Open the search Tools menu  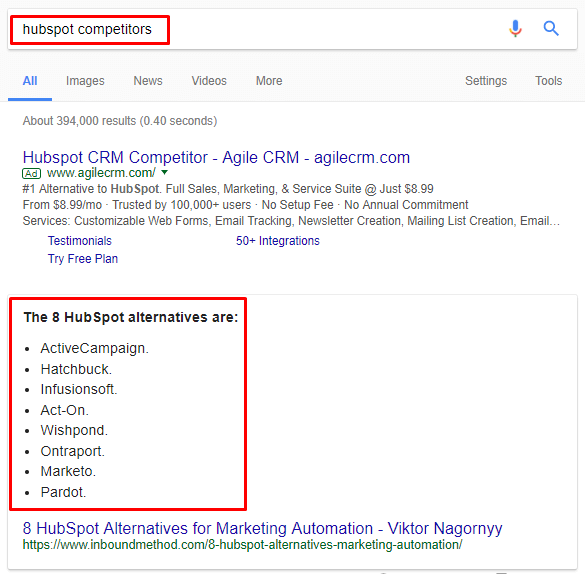pos(548,81)
